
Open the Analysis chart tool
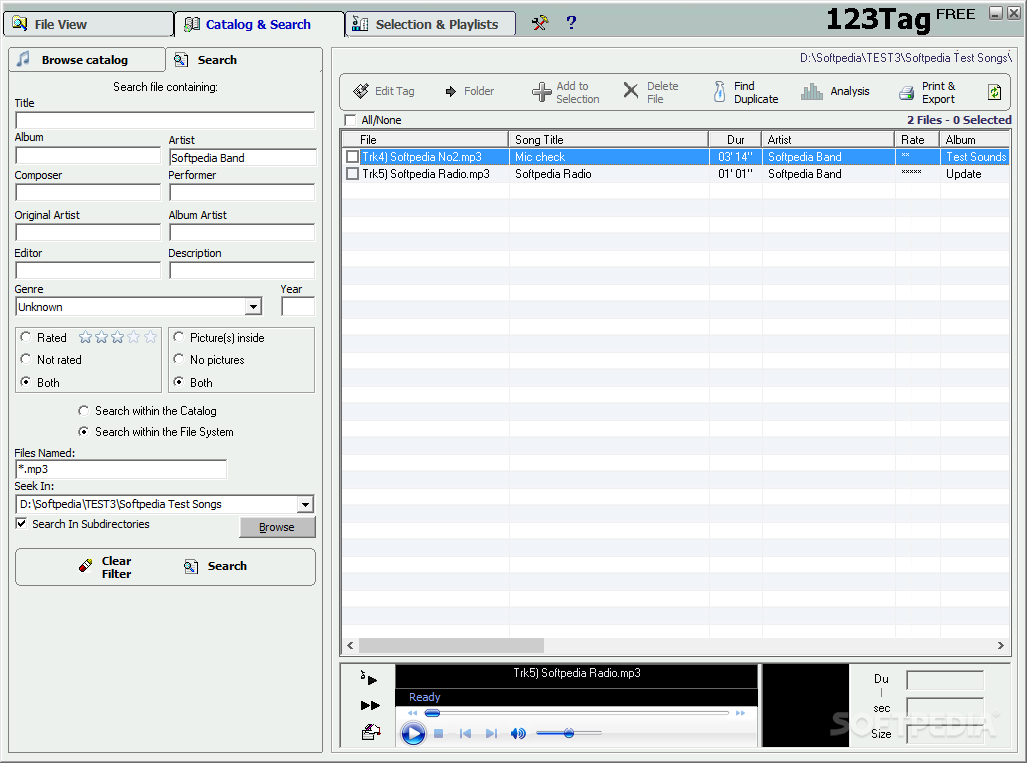point(835,91)
